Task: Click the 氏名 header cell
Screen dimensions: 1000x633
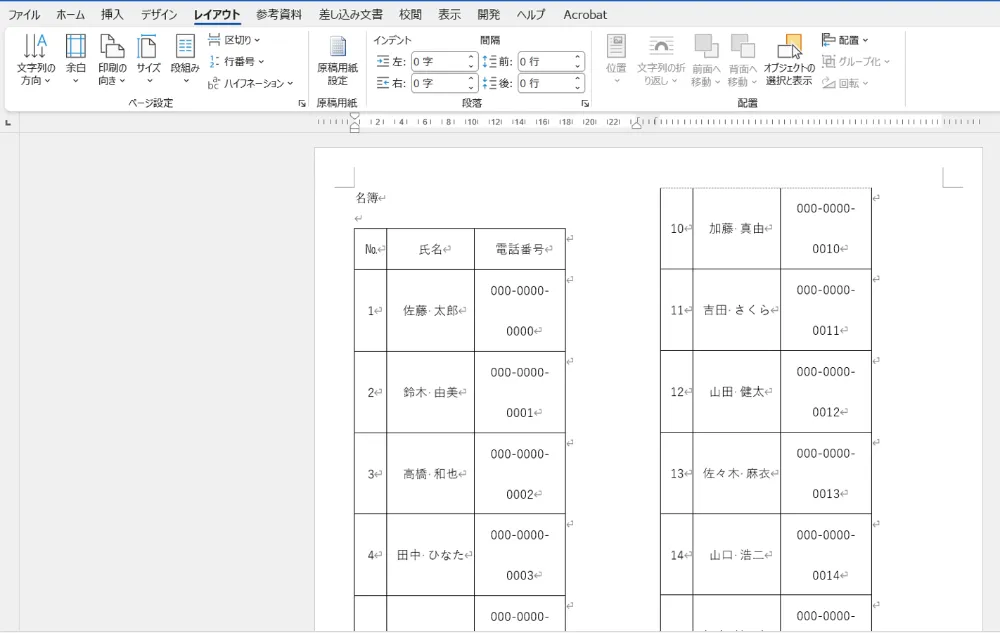Action: coord(430,249)
